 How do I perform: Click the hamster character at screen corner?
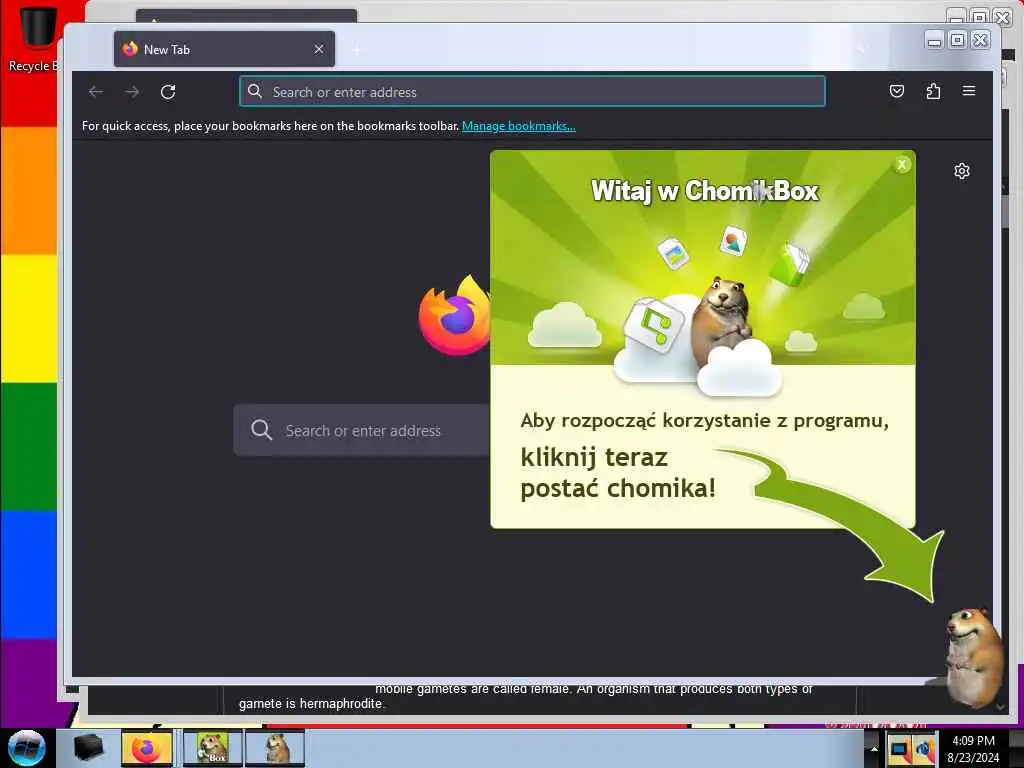(x=974, y=657)
